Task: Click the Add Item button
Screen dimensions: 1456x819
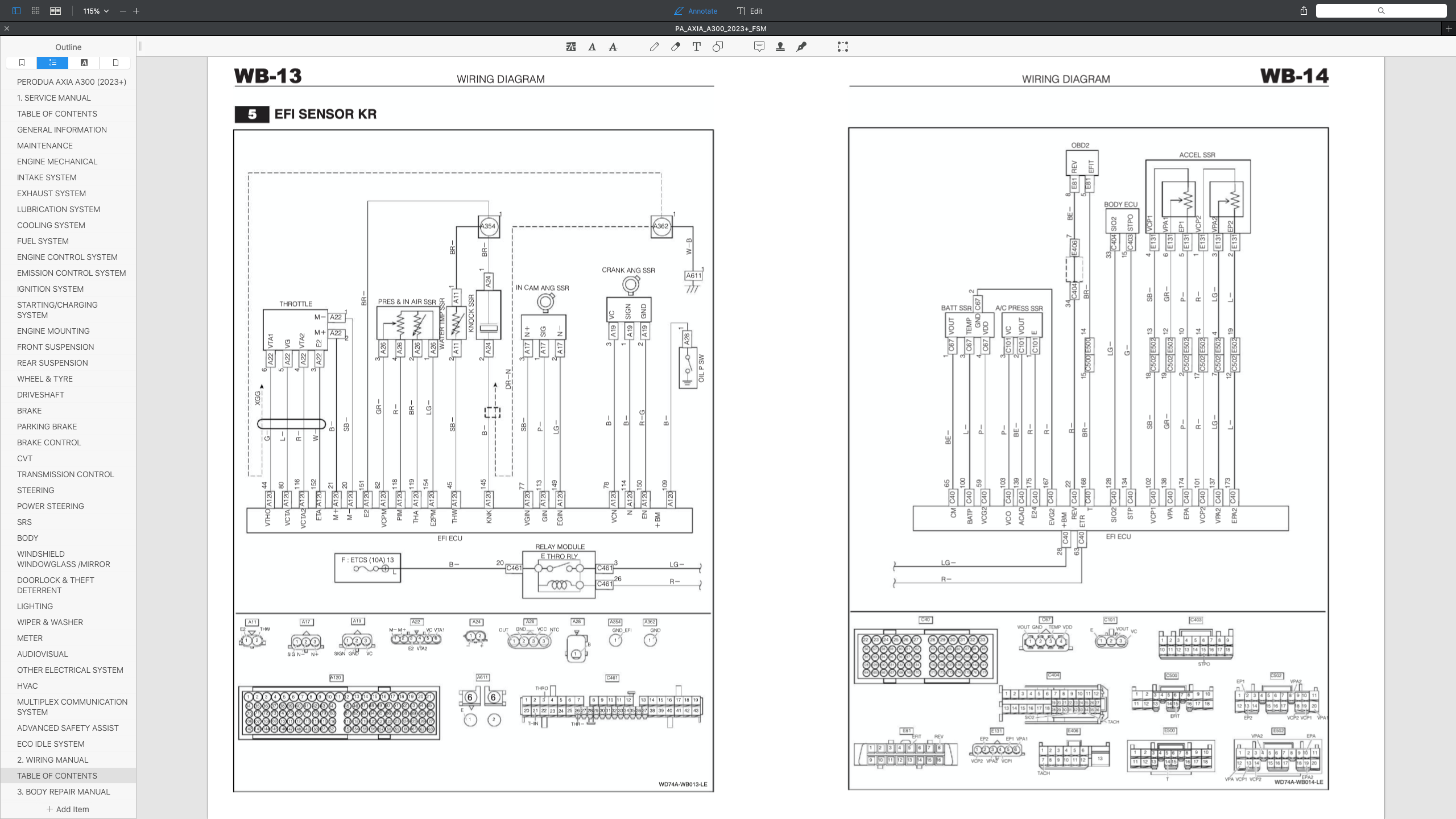Action: [68, 809]
